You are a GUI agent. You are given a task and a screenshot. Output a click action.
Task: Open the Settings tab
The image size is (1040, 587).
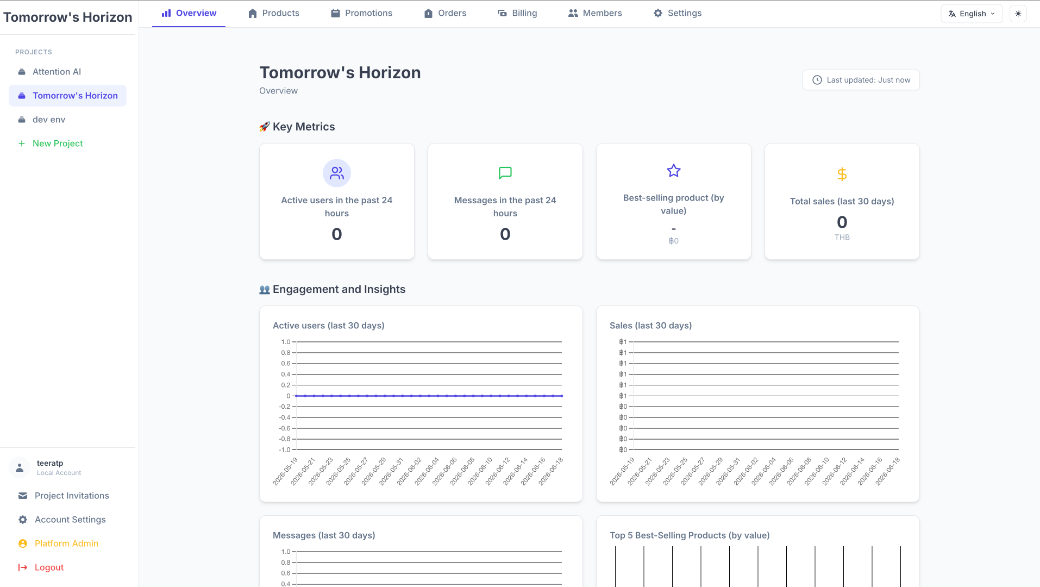coord(677,13)
